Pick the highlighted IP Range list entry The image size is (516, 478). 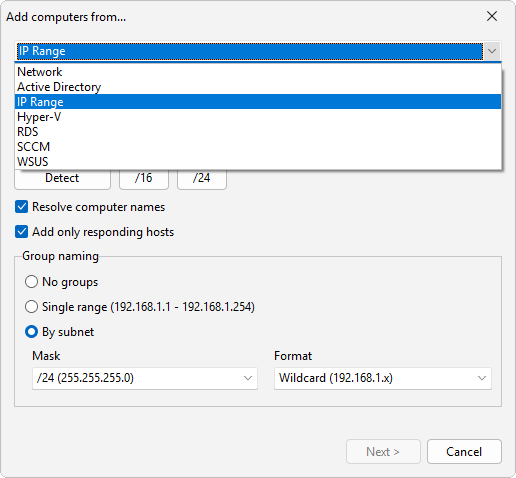[258, 102]
